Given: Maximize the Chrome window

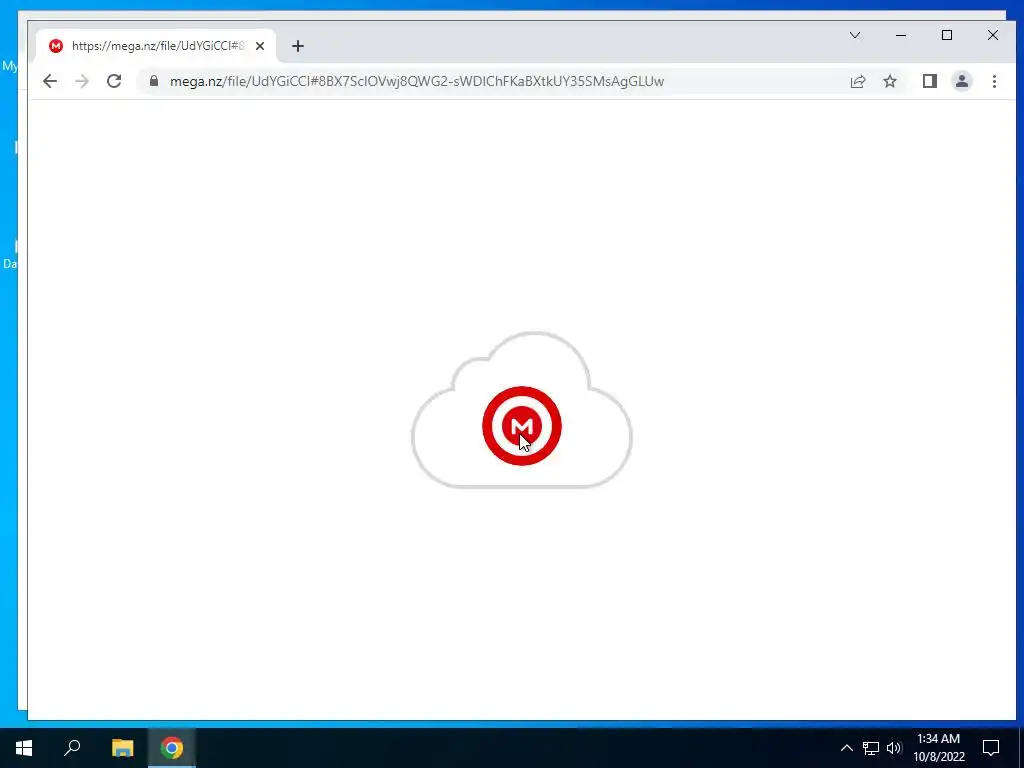Looking at the screenshot, I should pyautogui.click(x=947, y=35).
